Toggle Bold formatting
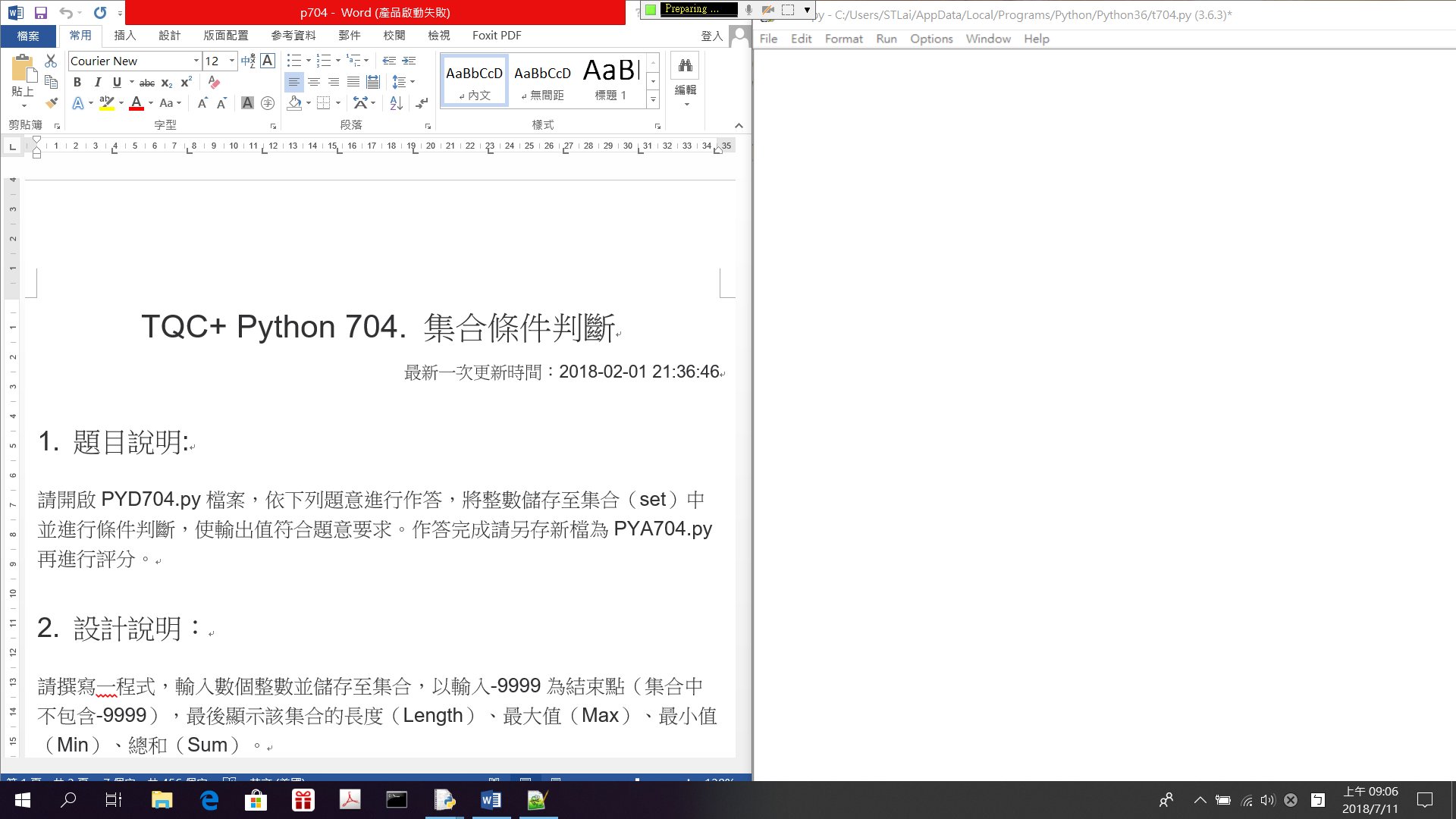Image resolution: width=1456 pixels, height=819 pixels. coord(77,82)
